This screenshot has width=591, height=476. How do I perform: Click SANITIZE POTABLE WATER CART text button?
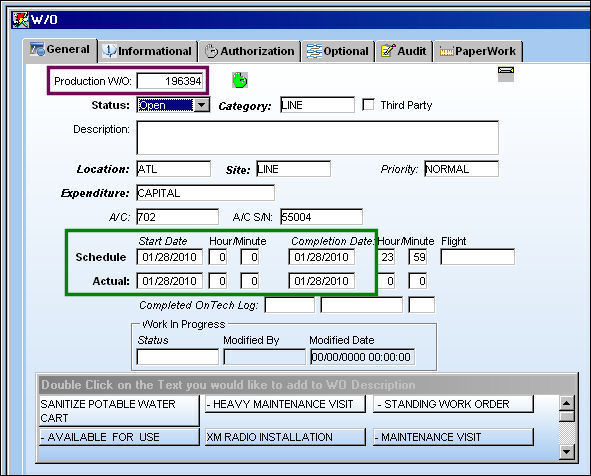pyautogui.click(x=119, y=411)
